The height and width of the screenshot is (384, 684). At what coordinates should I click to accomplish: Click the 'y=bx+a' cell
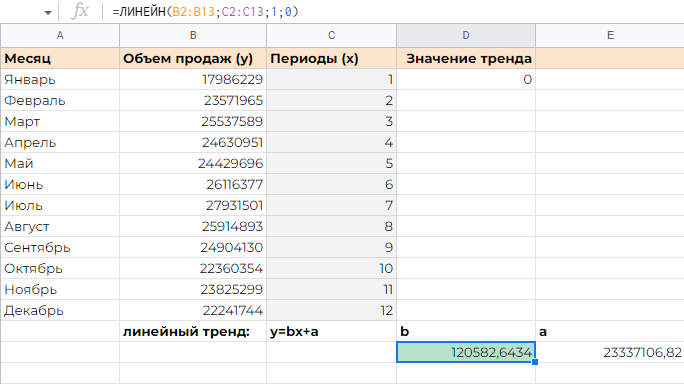(x=332, y=332)
